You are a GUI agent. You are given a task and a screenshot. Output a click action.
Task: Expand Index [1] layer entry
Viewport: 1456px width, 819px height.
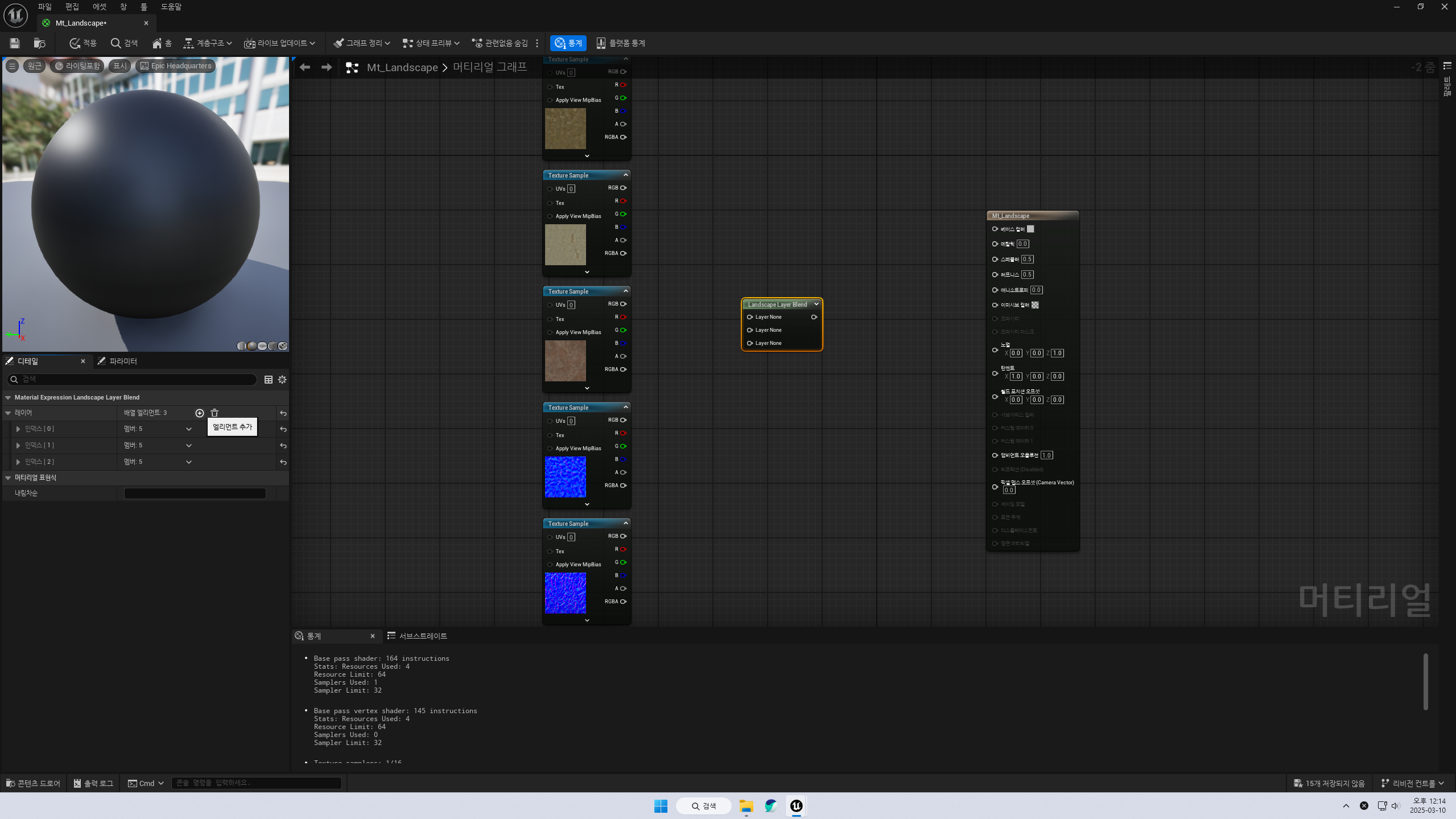[x=18, y=446]
